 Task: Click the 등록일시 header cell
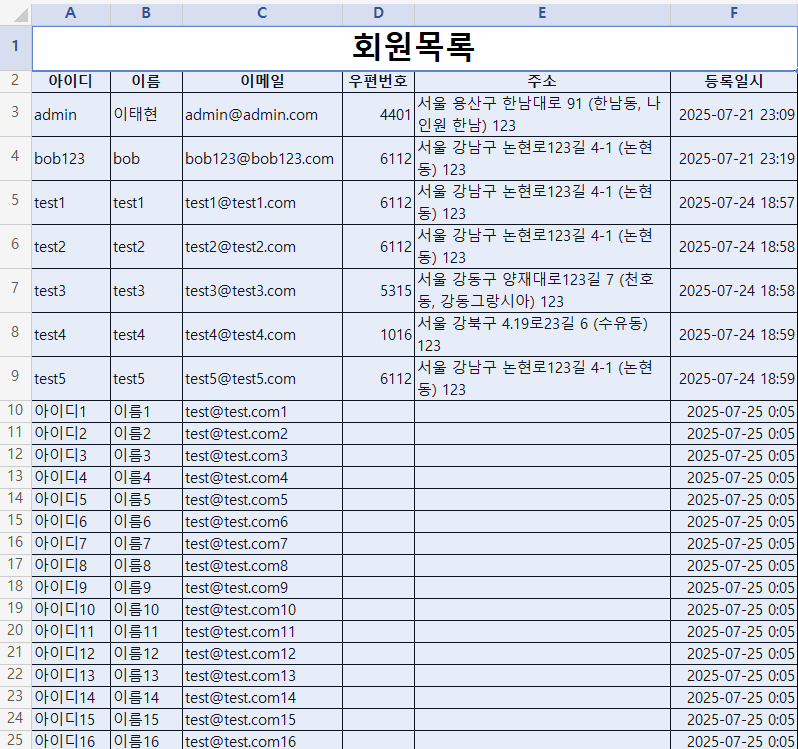734,81
